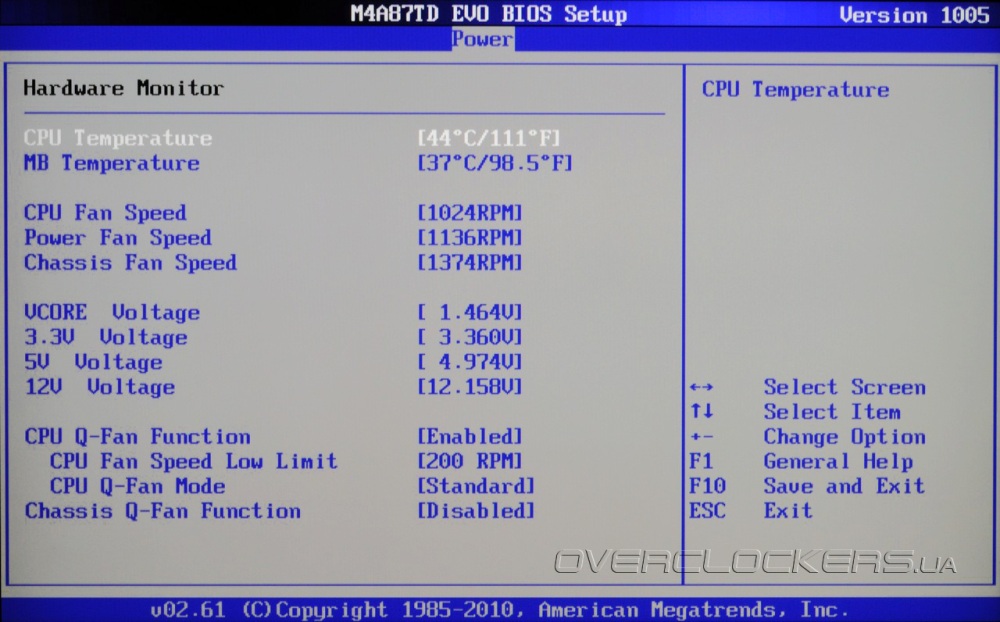This screenshot has width=1000, height=622.
Task: Open the 3.3V Voltage value 3.360V
Action: (x=469, y=337)
